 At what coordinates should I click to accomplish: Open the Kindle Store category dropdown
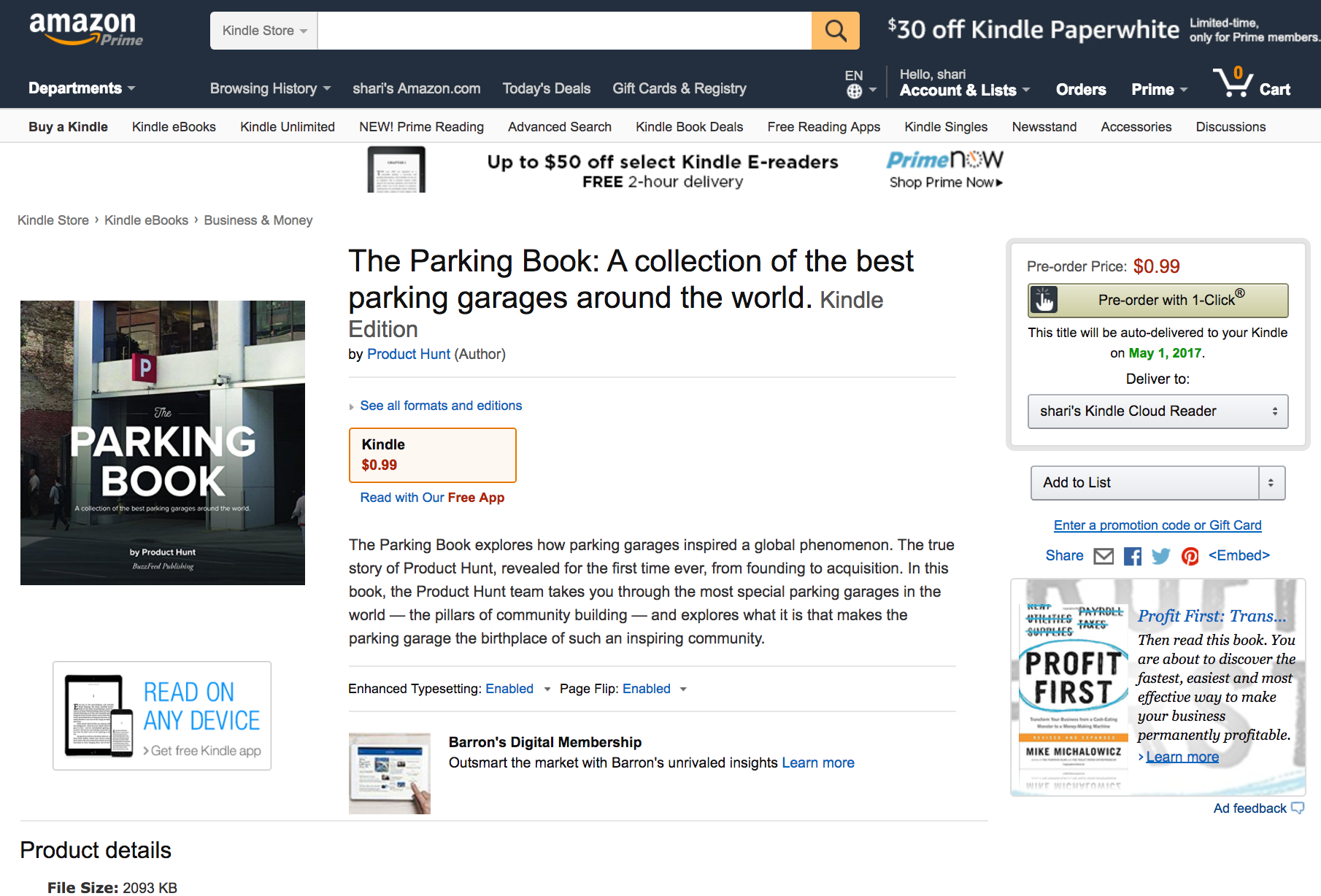263,31
